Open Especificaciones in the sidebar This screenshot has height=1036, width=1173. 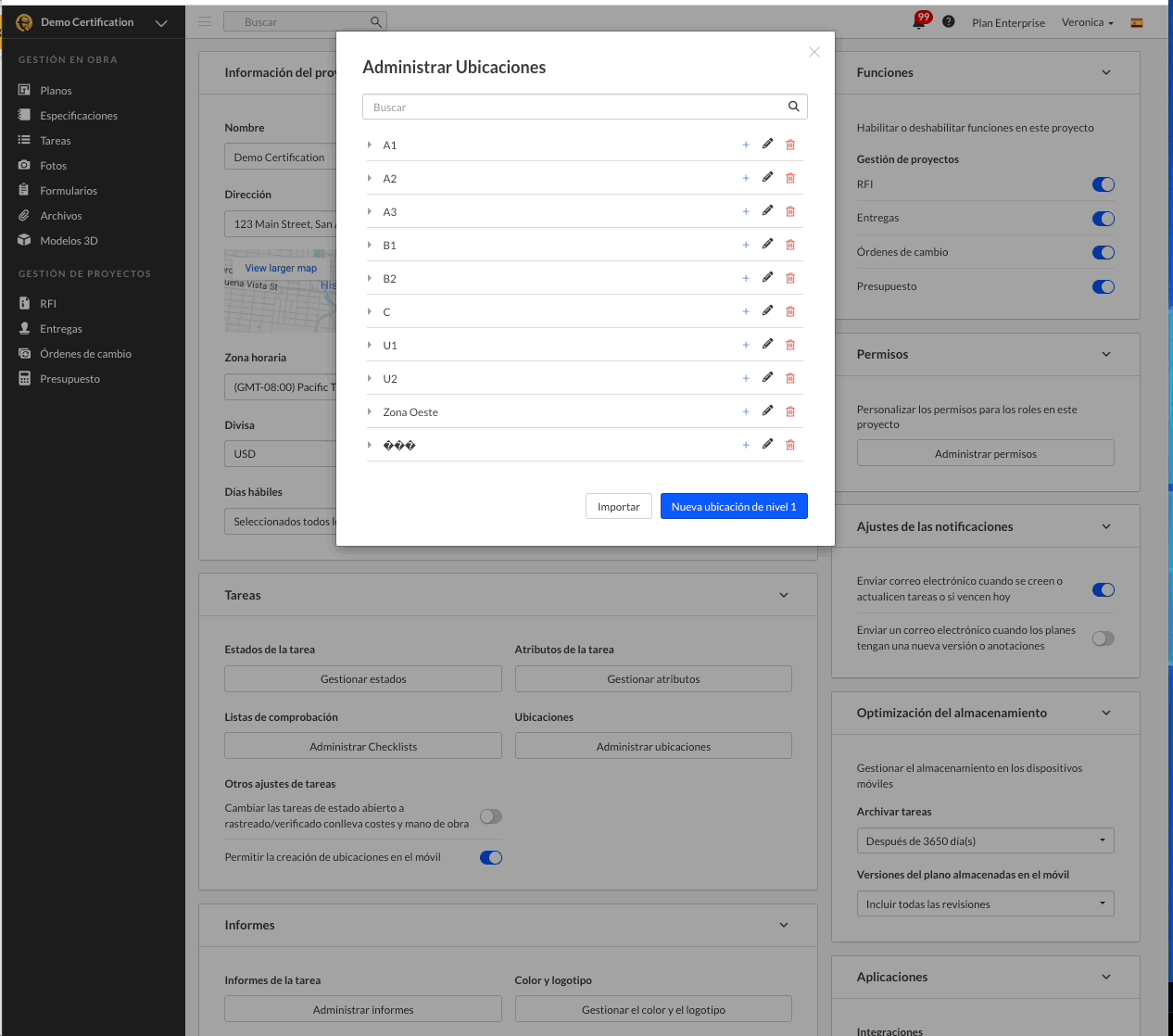coord(79,116)
